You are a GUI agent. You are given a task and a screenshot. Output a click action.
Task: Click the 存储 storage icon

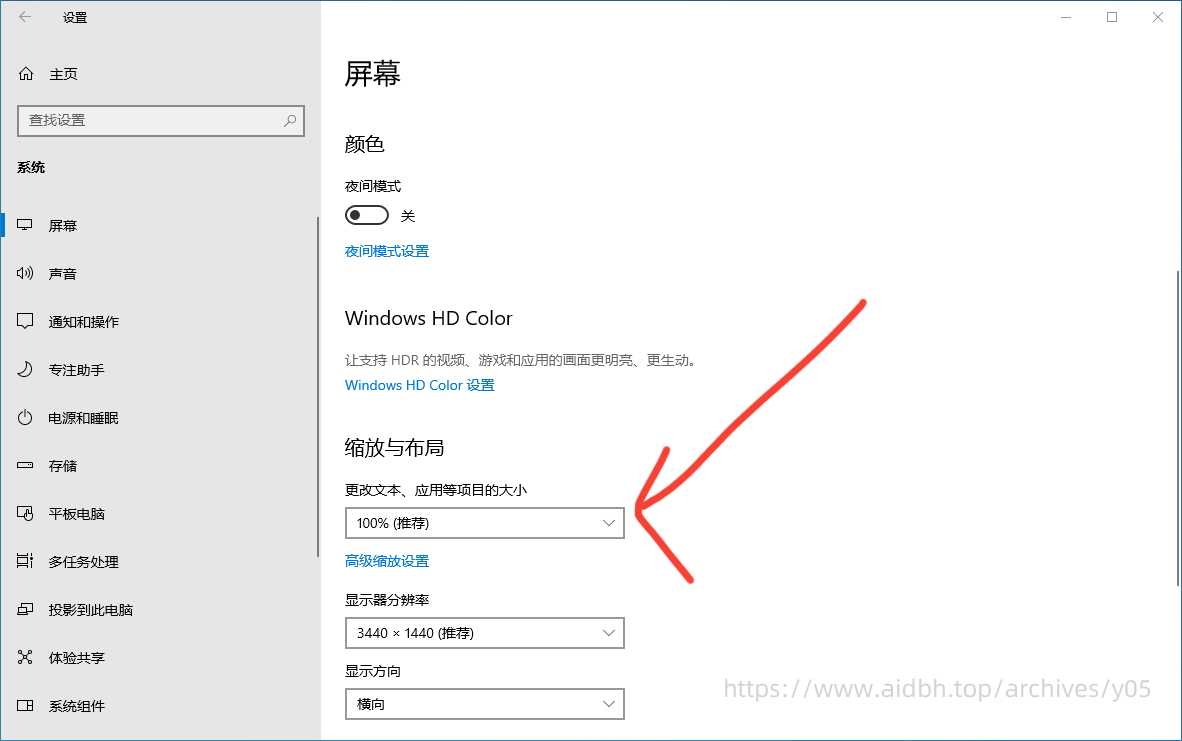coord(26,466)
